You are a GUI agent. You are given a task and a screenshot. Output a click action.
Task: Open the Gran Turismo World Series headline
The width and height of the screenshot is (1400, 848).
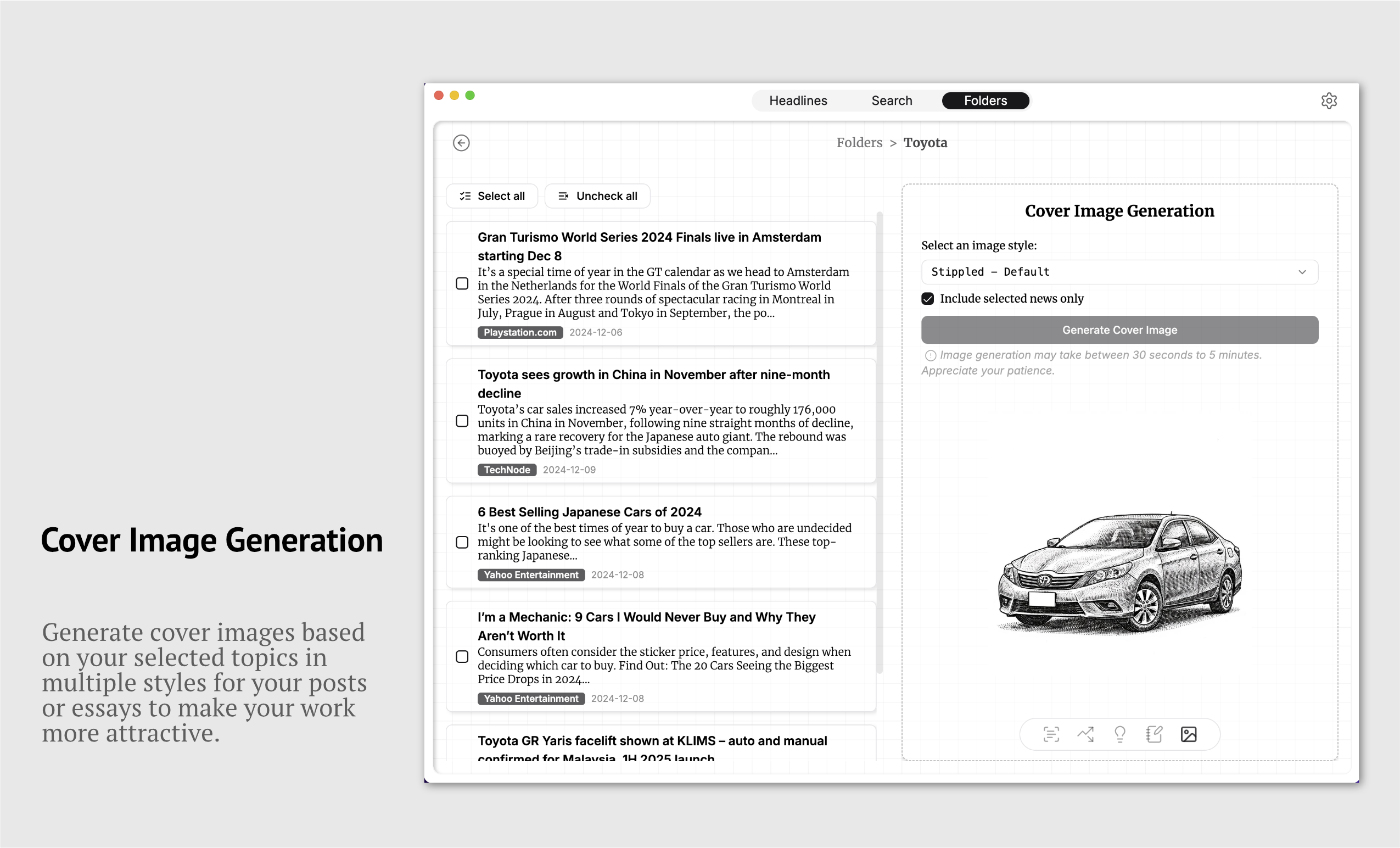[649, 247]
